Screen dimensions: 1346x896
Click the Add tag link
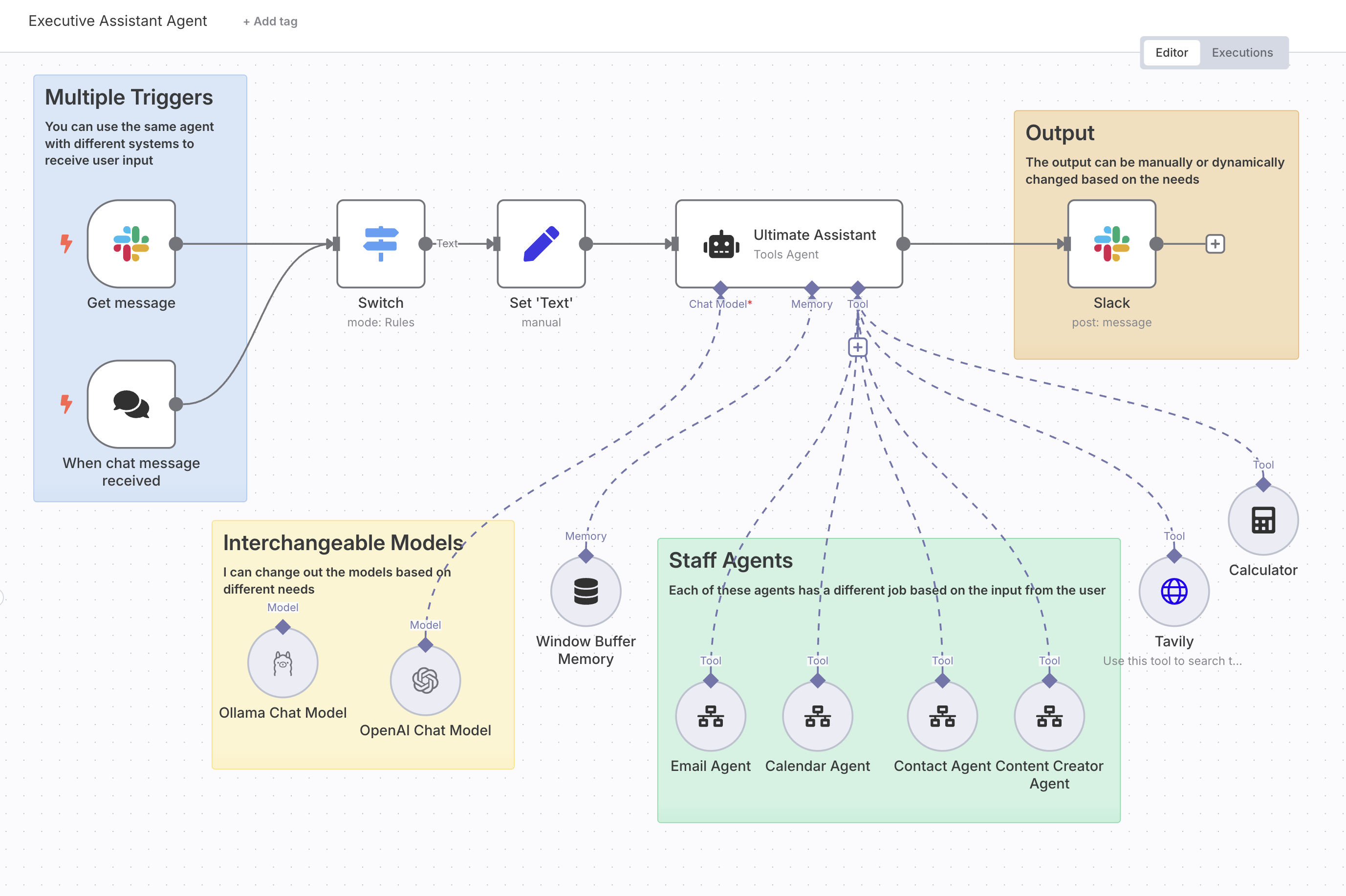click(x=270, y=21)
